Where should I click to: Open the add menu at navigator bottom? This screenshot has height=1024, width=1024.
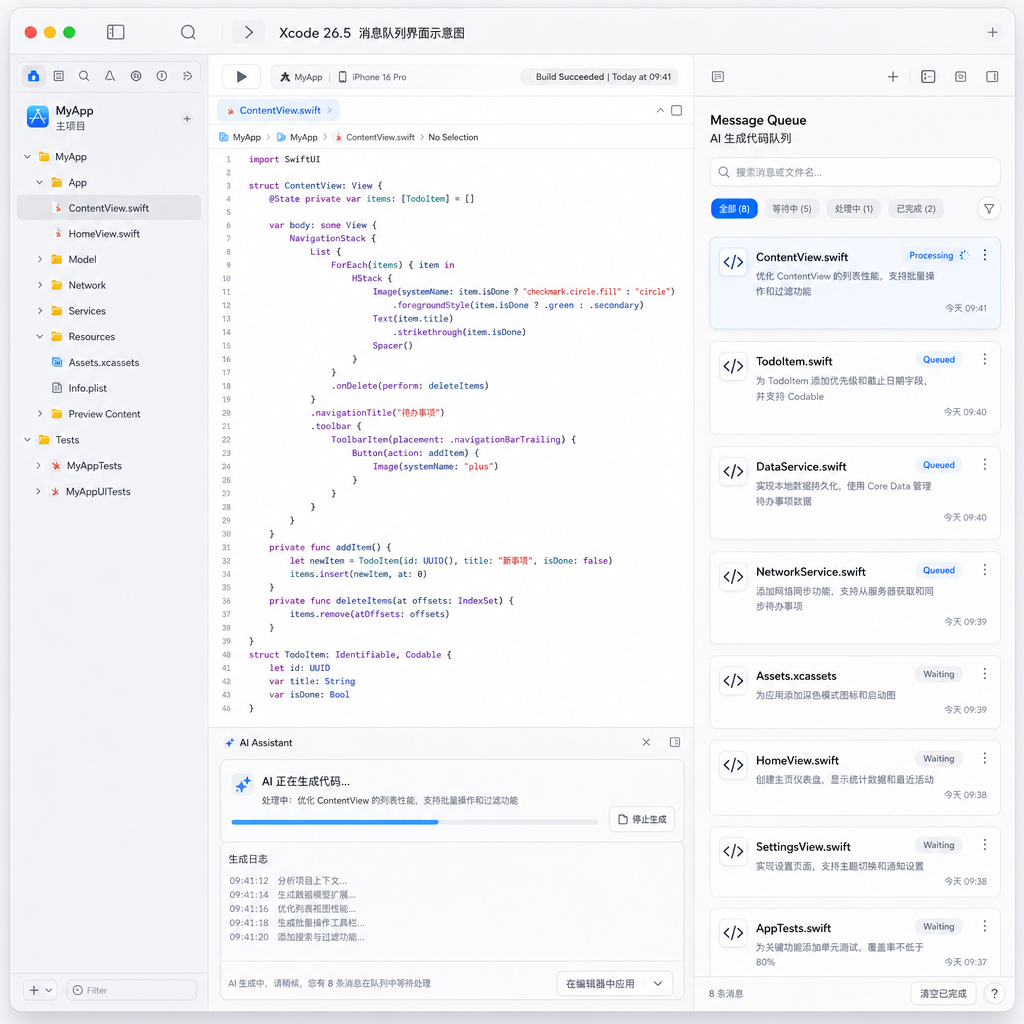[40, 990]
